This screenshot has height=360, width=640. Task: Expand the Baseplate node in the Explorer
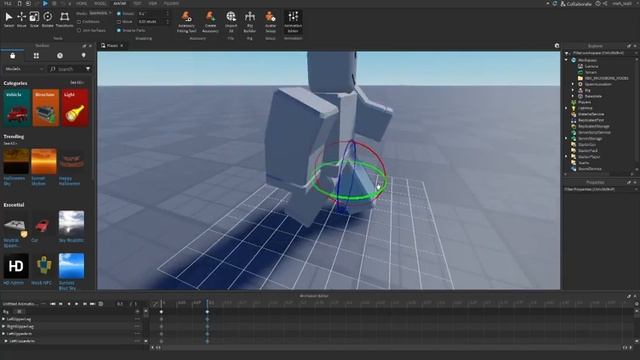pos(573,96)
